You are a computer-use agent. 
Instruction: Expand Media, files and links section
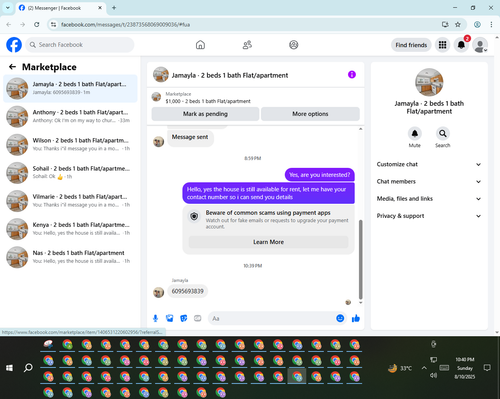(429, 199)
